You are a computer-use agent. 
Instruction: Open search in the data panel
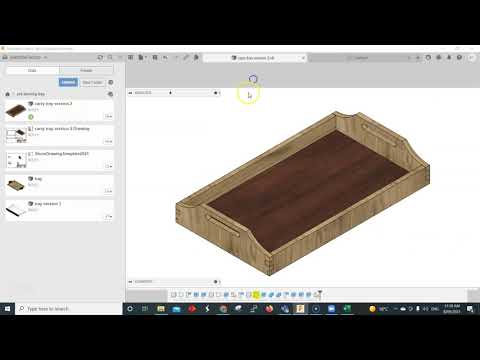point(110,58)
